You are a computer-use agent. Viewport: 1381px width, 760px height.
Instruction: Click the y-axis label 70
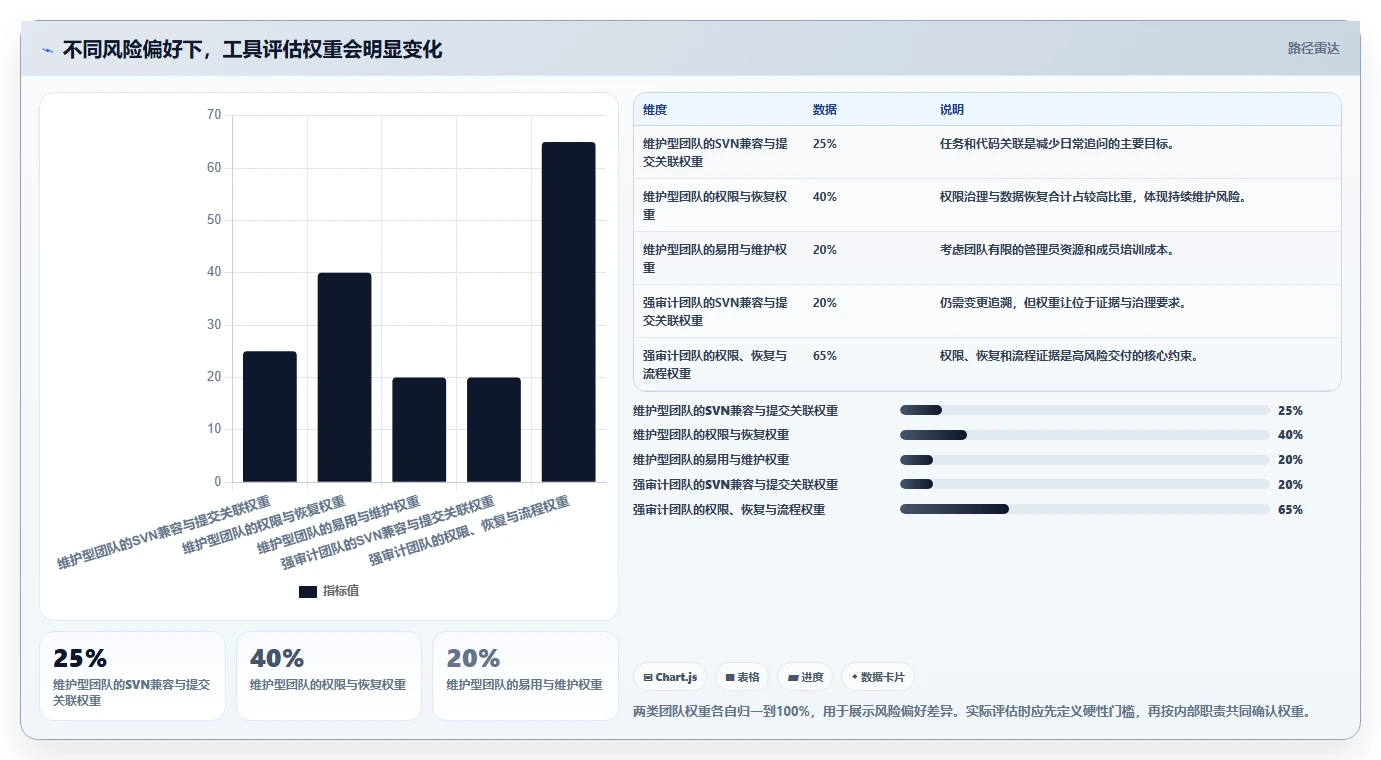coord(214,115)
